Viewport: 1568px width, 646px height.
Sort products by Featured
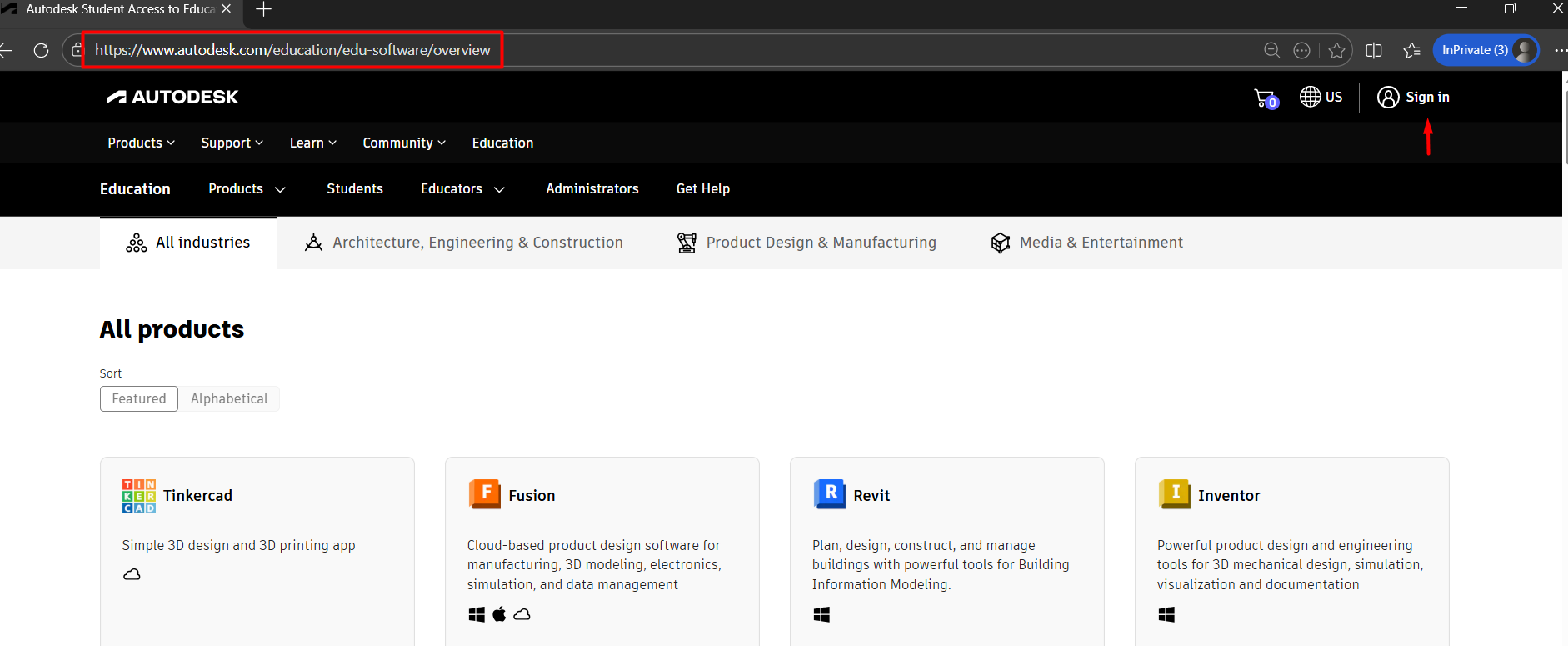(x=139, y=399)
